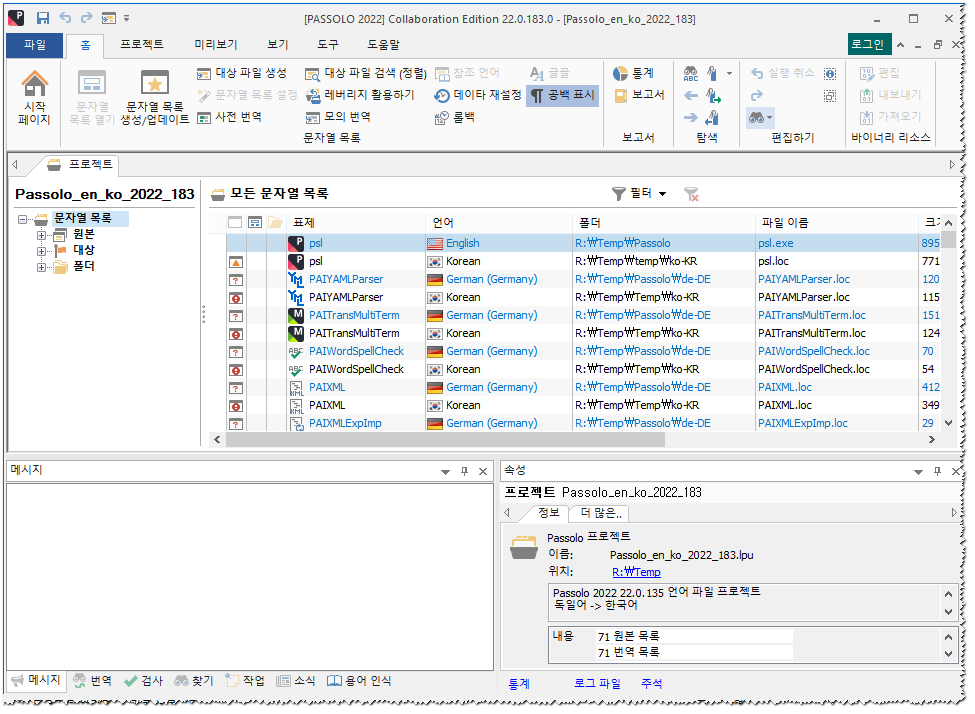This screenshot has height=714, width=975.
Task: Click 대상 파일 생성 in ribbon
Action: (x=242, y=73)
